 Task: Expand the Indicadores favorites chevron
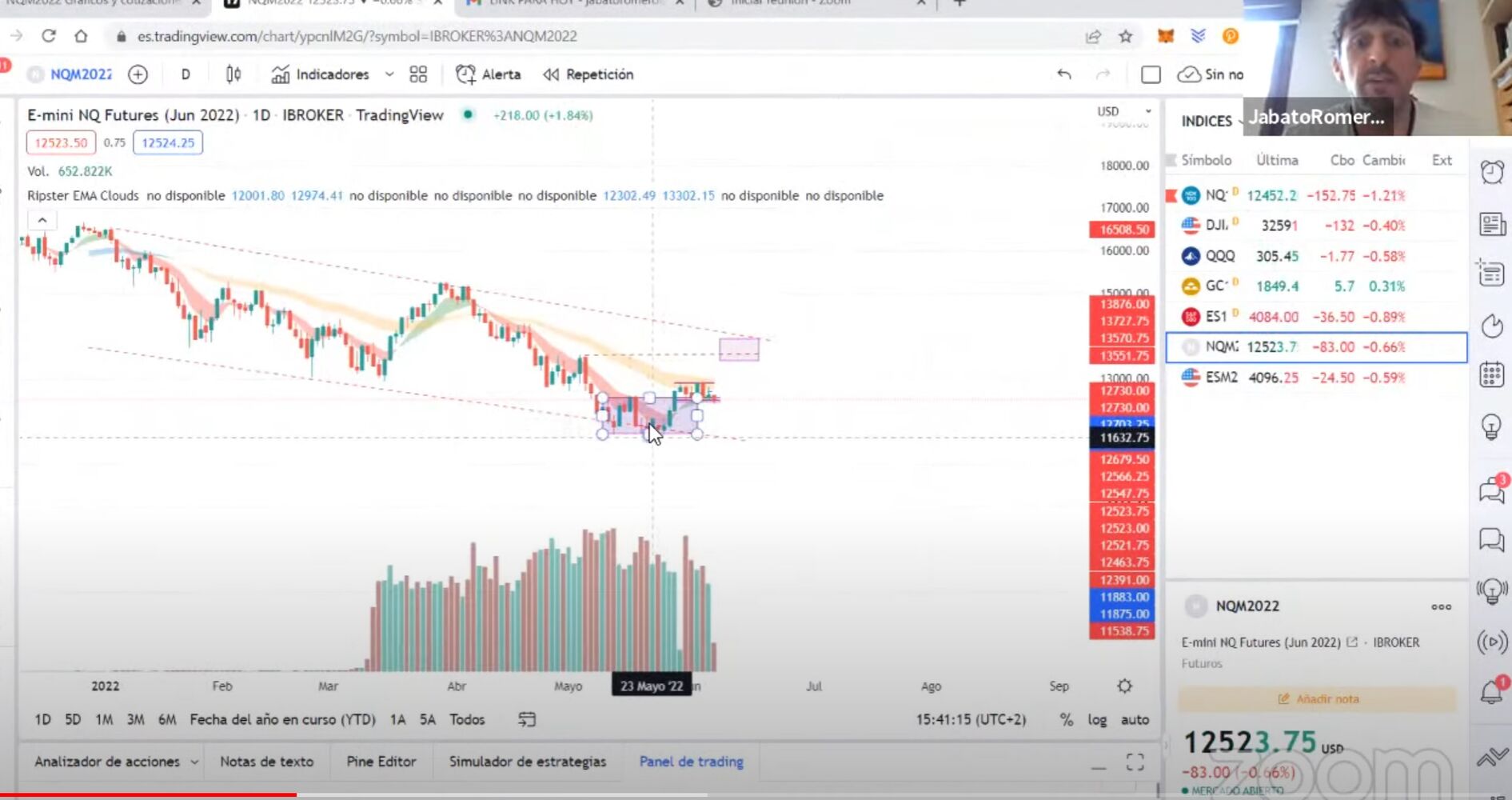[x=389, y=74]
